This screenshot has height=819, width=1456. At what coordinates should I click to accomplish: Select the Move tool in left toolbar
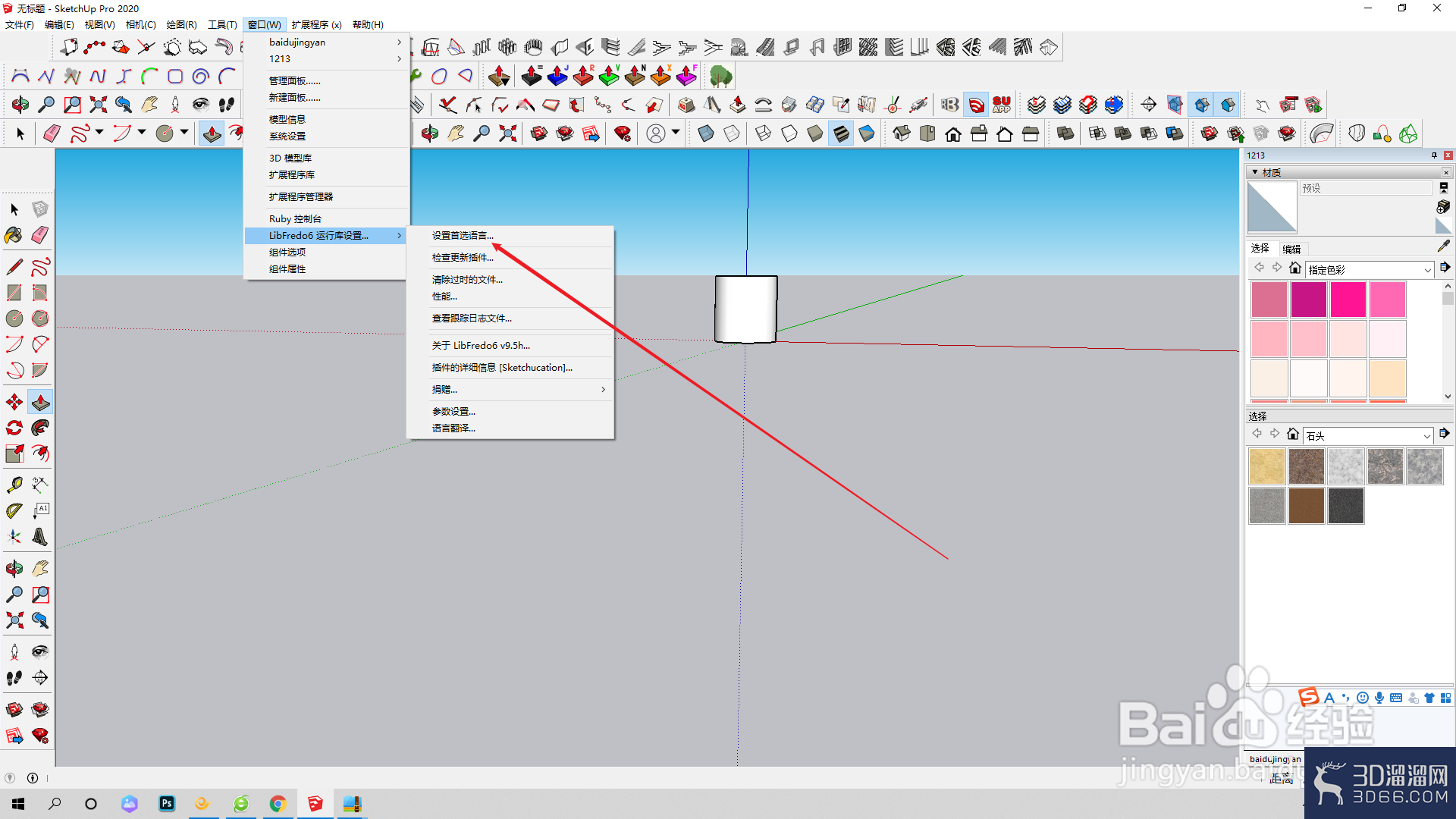[x=14, y=402]
